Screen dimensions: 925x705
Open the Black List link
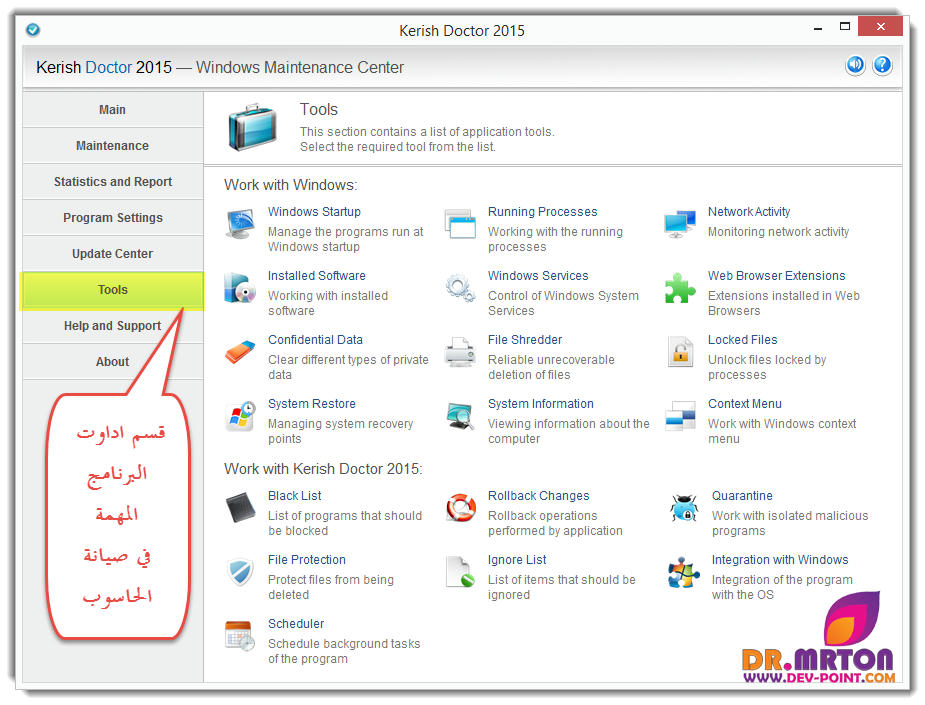coord(294,496)
